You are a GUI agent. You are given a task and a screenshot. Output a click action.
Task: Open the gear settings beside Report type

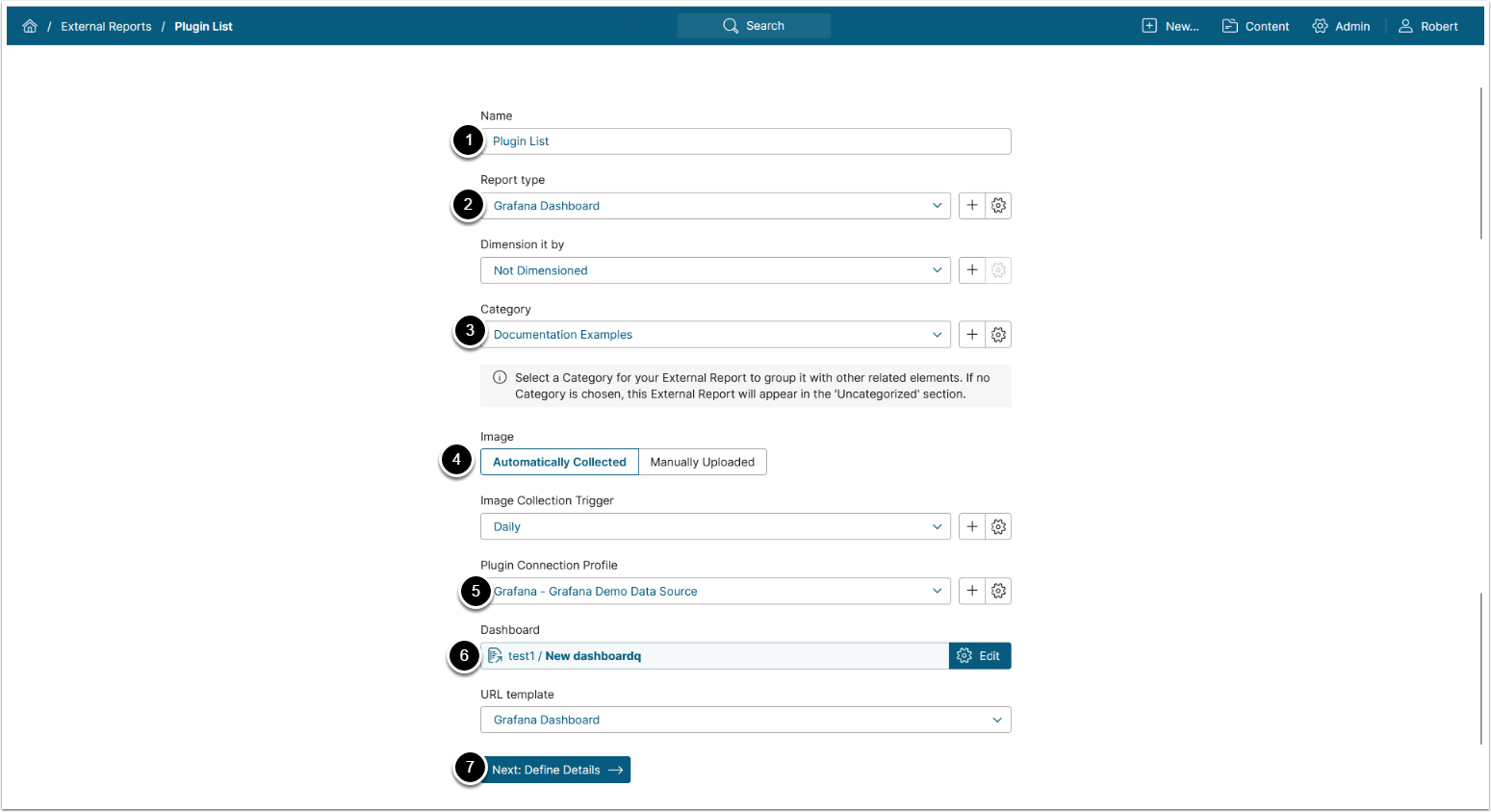[x=998, y=206]
